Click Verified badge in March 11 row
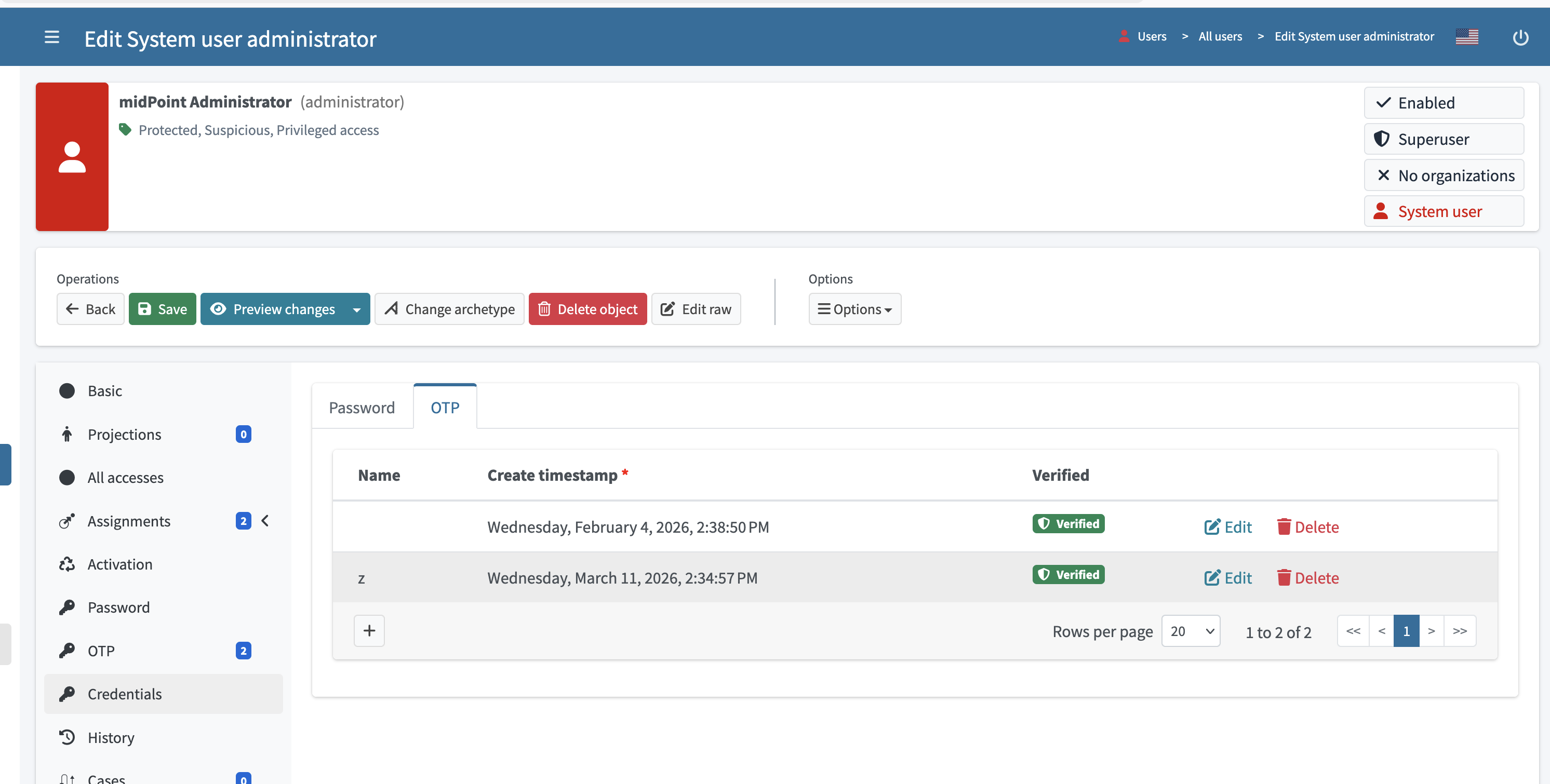 point(1068,575)
